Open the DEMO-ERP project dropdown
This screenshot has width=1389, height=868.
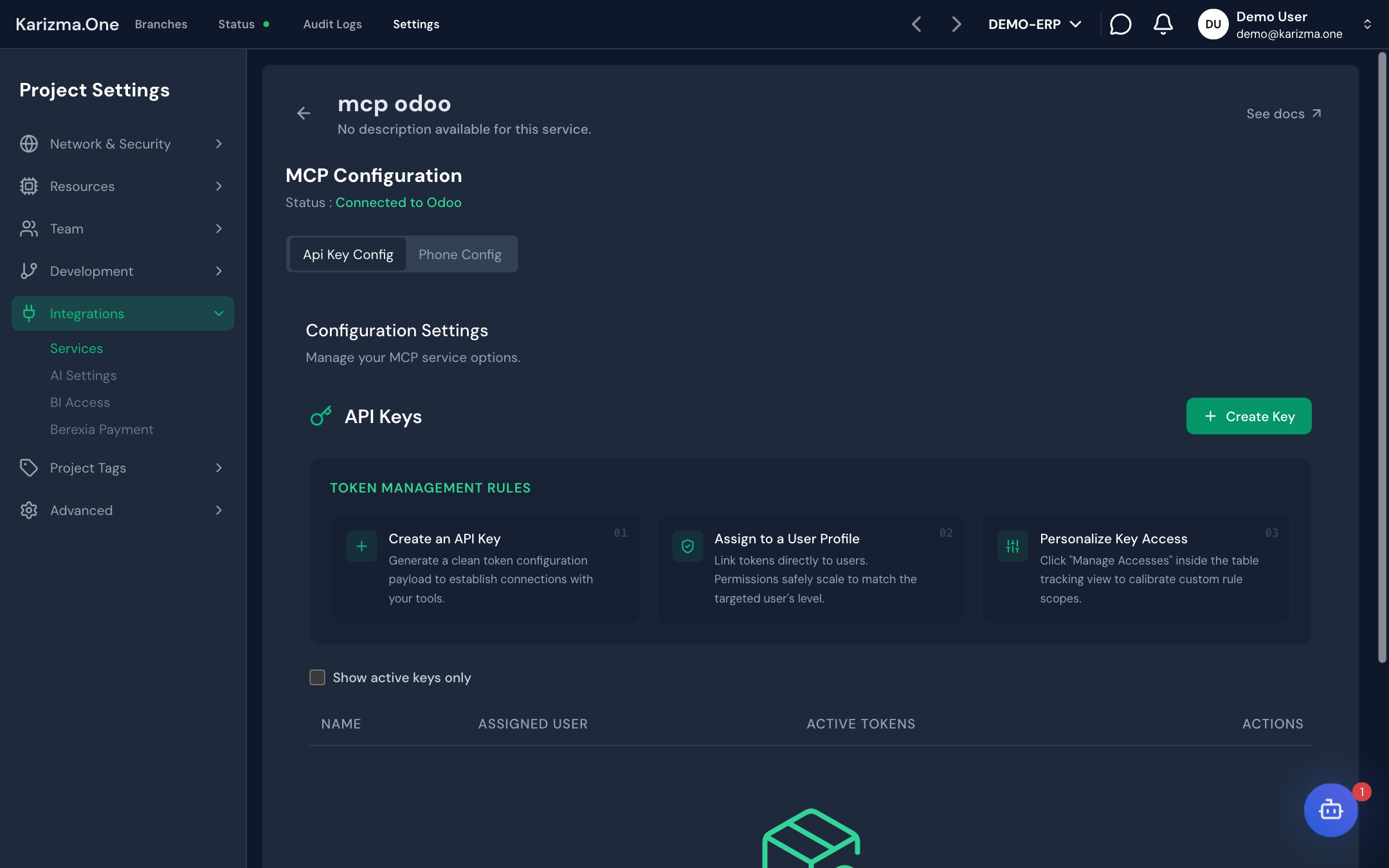1035,24
